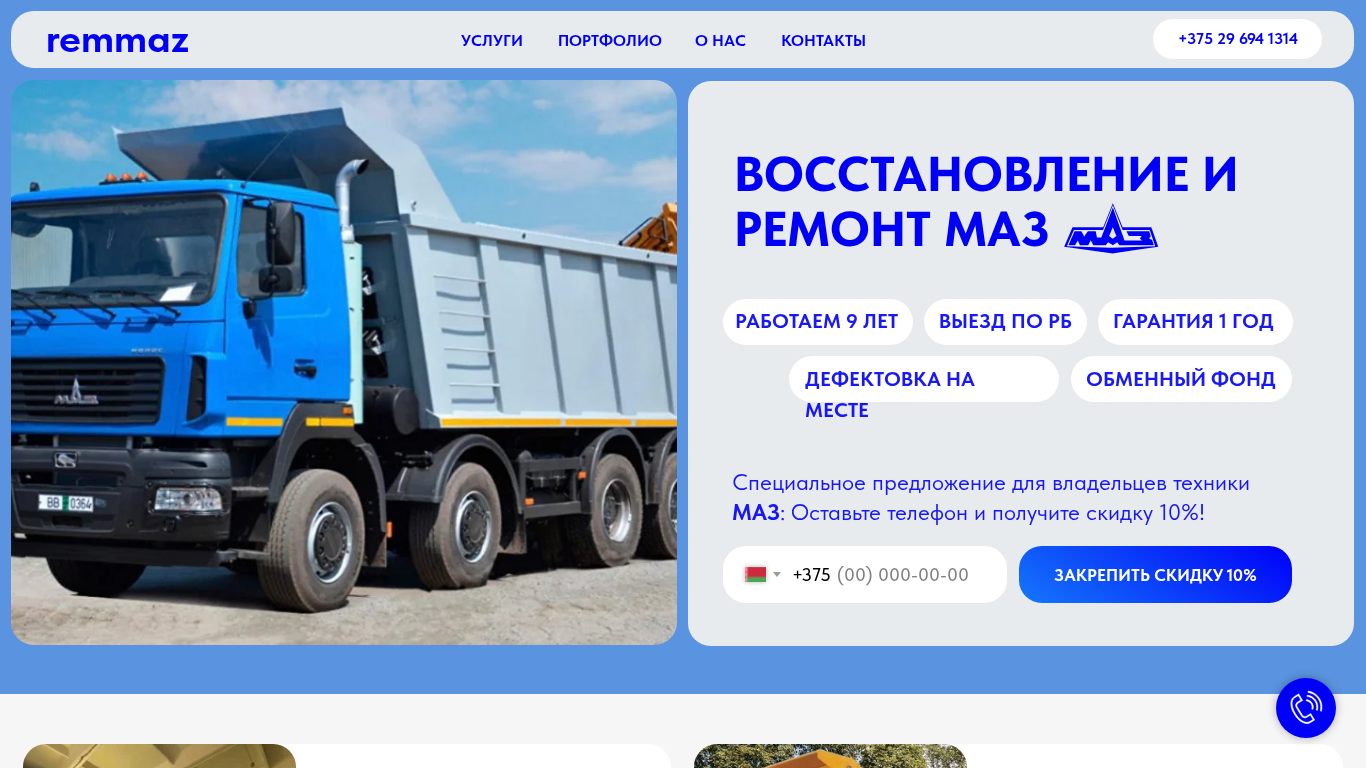The image size is (1366, 768).
Task: Open the ПОРТФОЛИО menu item
Action: pos(610,41)
